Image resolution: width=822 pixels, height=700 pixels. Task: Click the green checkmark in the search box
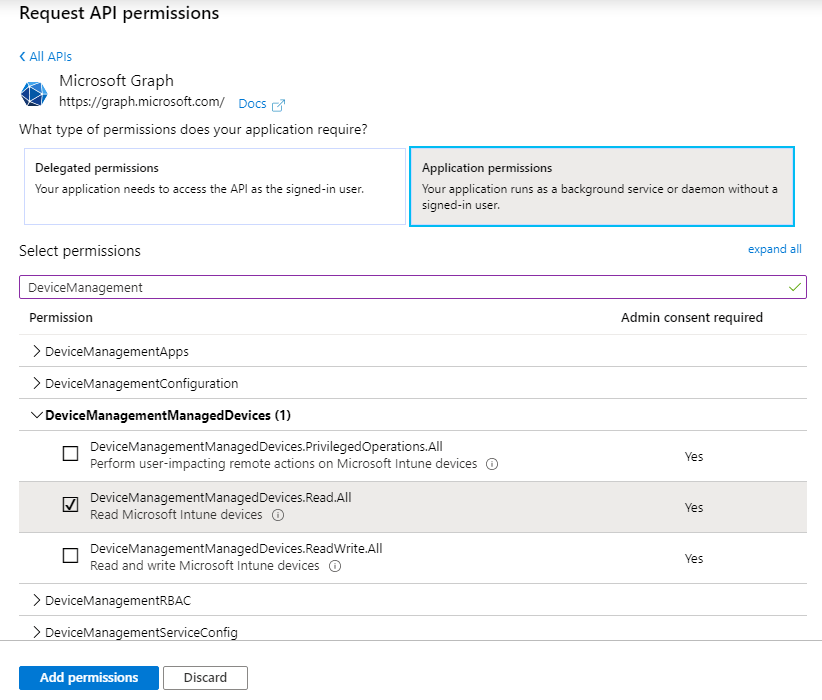pos(794,287)
